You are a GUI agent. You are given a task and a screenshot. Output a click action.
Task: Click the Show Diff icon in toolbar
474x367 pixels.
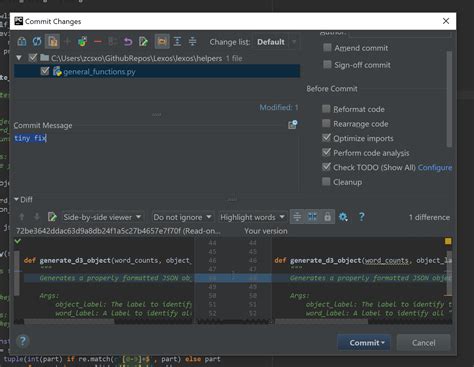[x=22, y=42]
